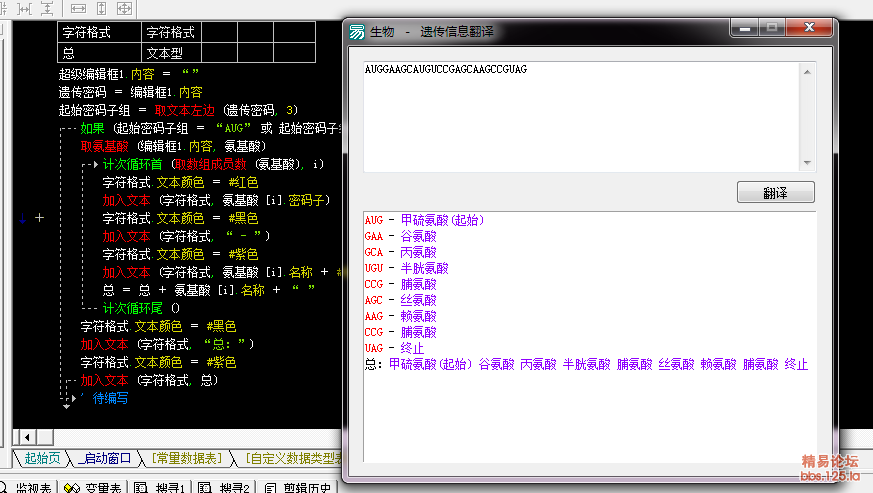Open the [自定义数据类型表] tab
This screenshot has height=493, width=873.
(x=293, y=458)
